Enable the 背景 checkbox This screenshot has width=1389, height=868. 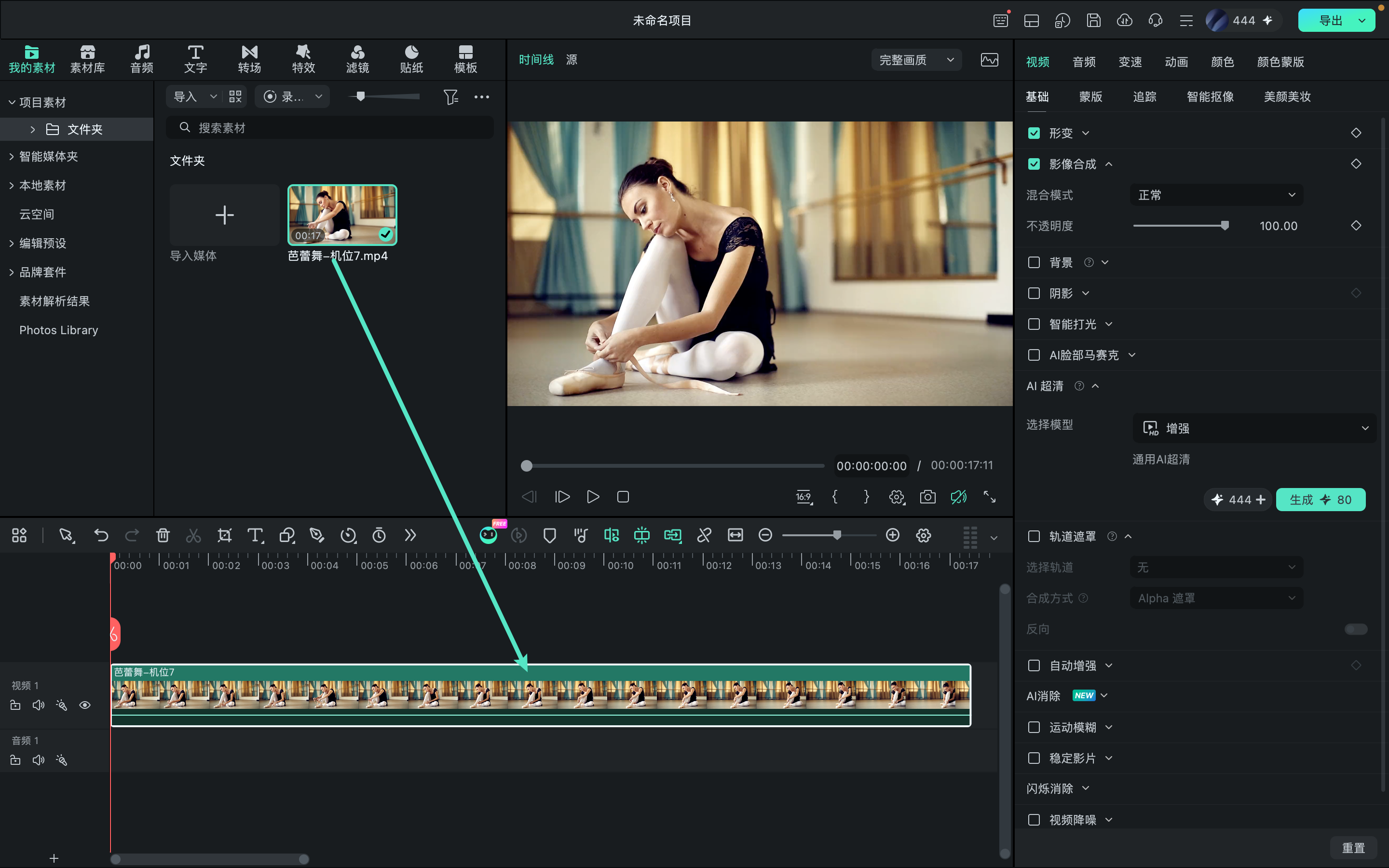pyautogui.click(x=1034, y=262)
